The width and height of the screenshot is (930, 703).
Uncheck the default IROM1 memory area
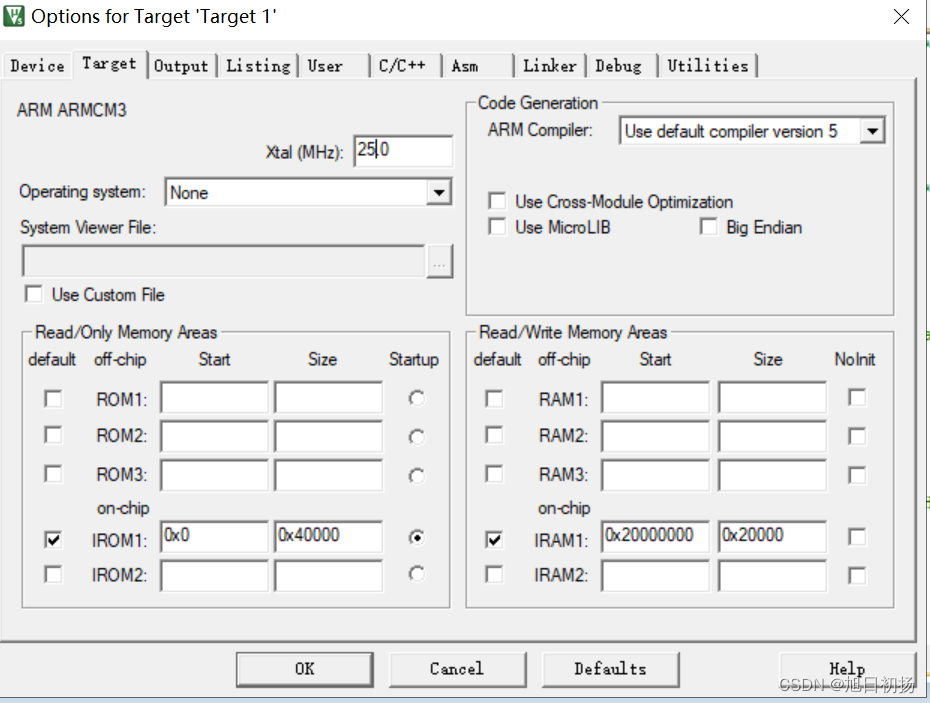pos(53,538)
